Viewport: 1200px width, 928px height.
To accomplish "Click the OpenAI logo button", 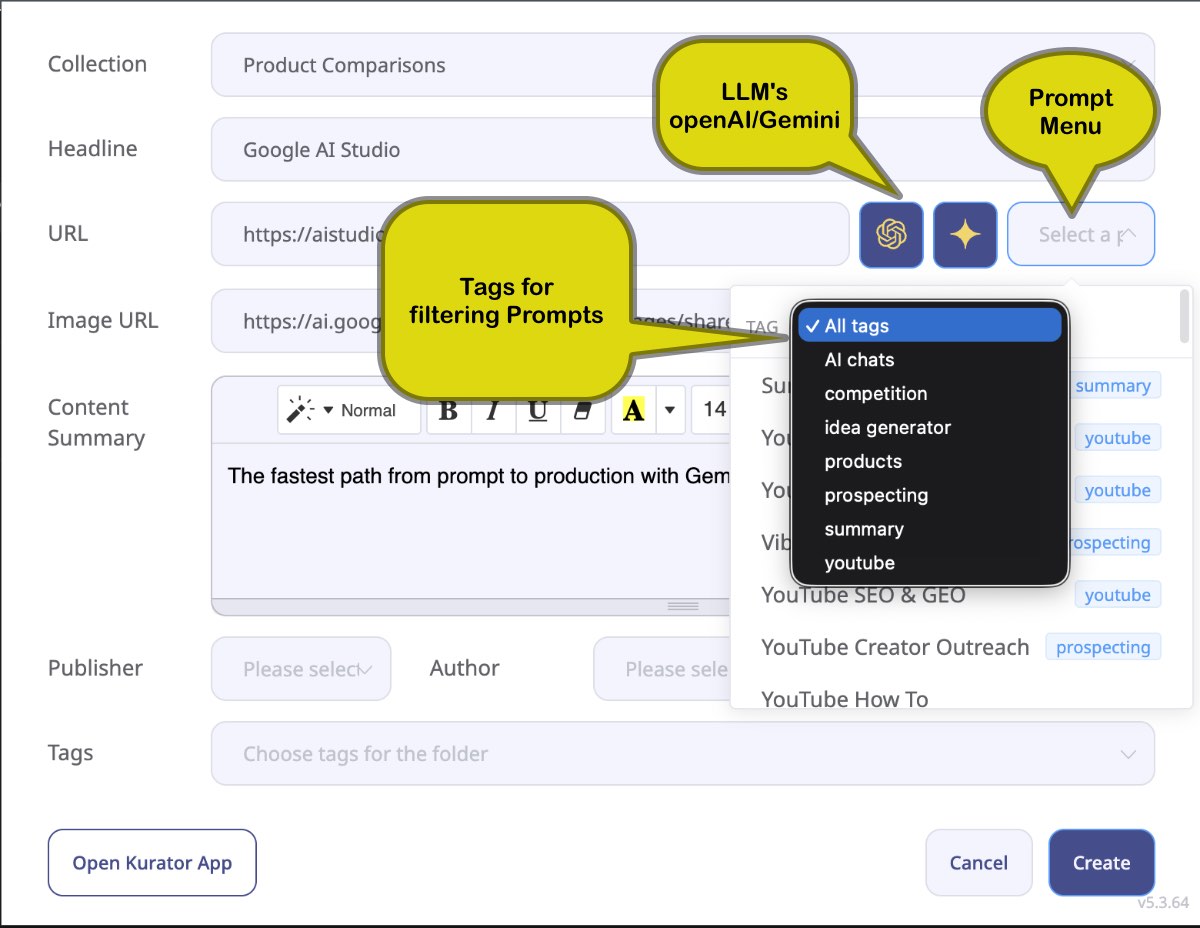I will click(x=891, y=235).
